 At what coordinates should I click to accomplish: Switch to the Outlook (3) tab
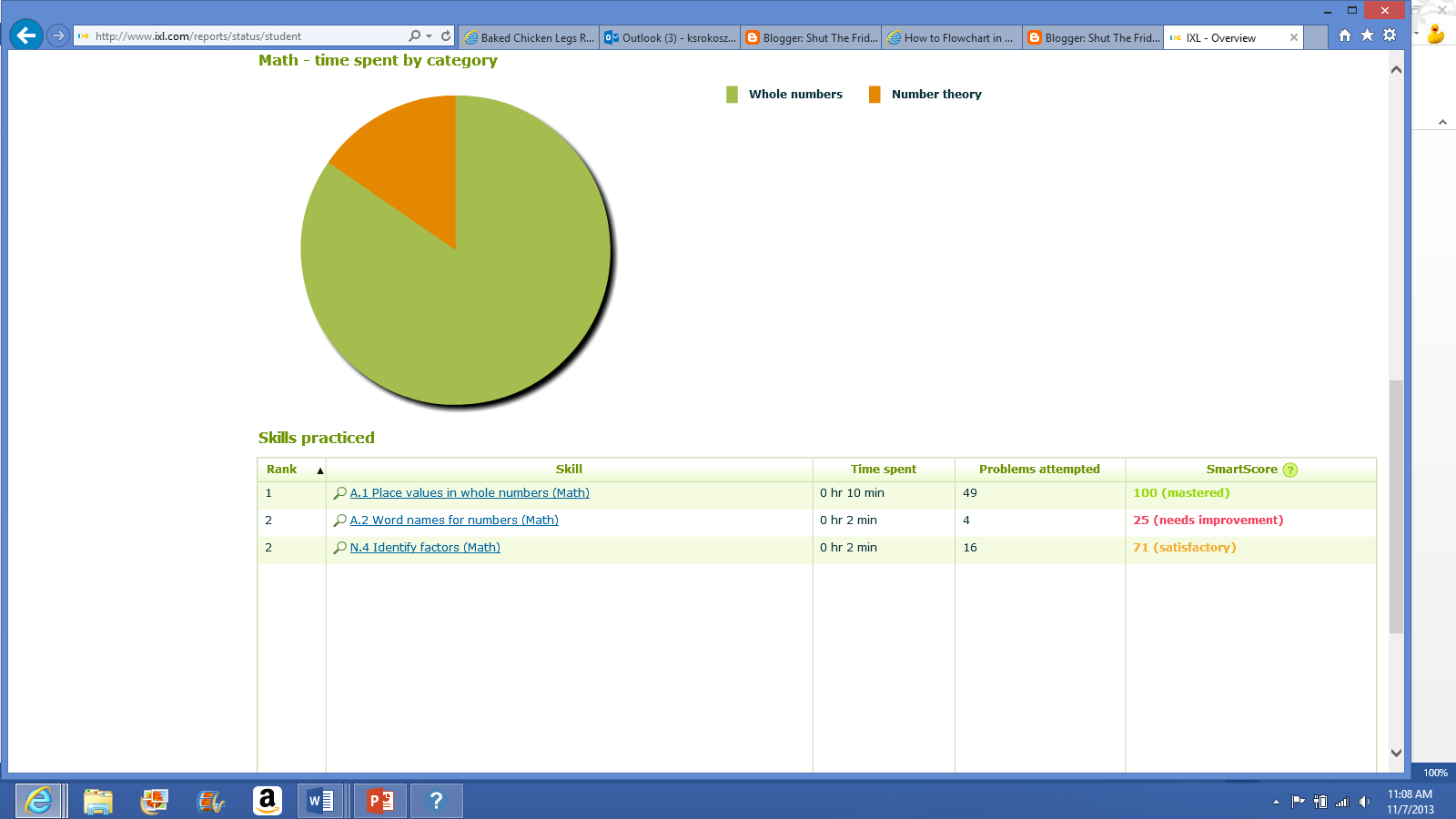click(x=671, y=37)
